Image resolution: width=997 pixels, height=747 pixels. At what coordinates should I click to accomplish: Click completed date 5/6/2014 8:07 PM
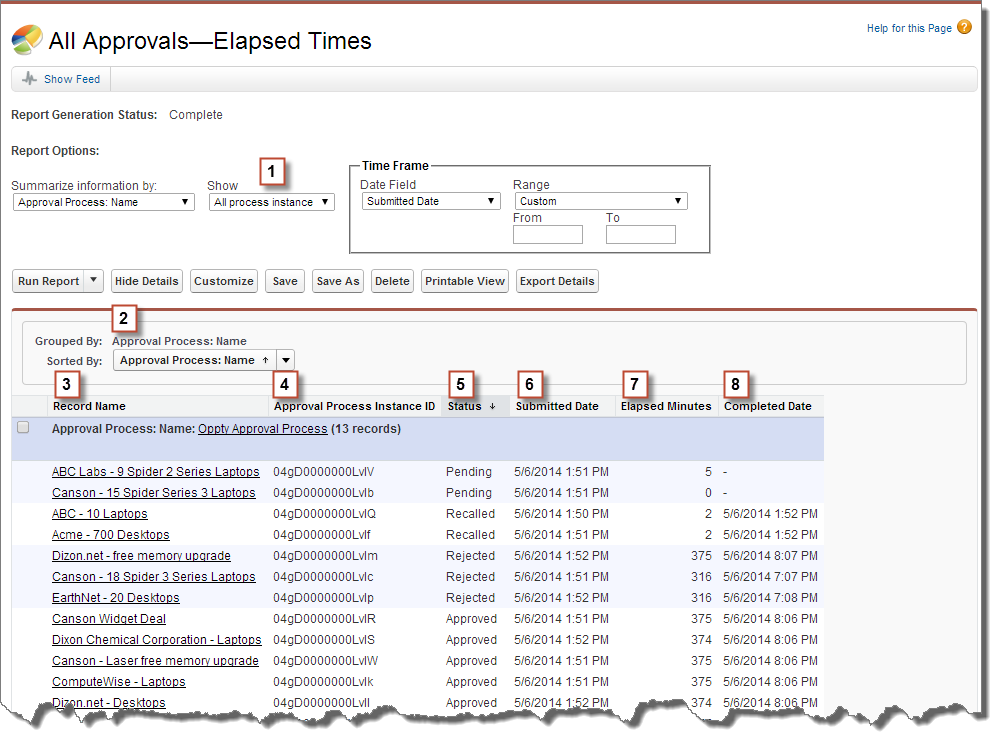point(770,556)
